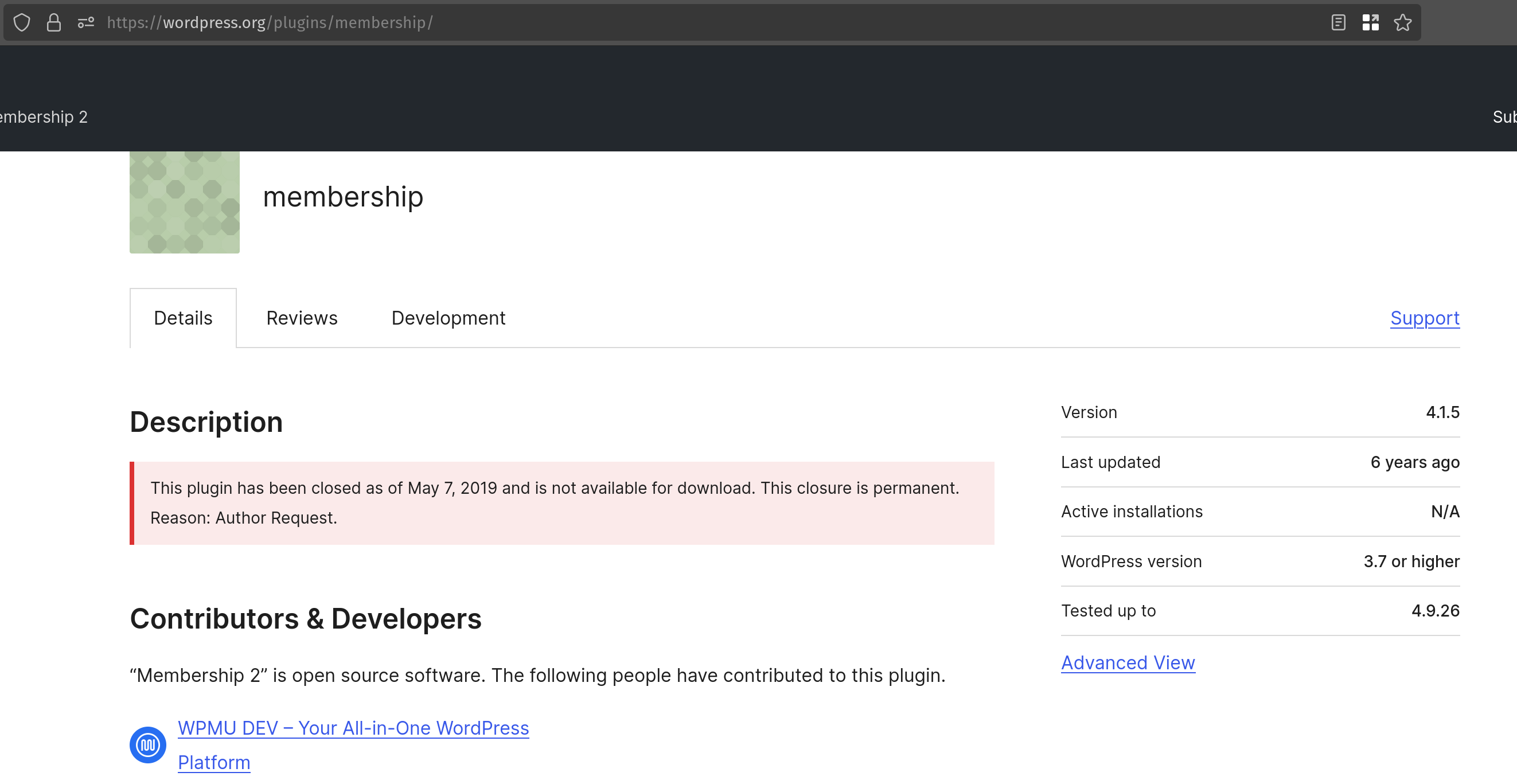Open the Reviews tab

pos(302,318)
